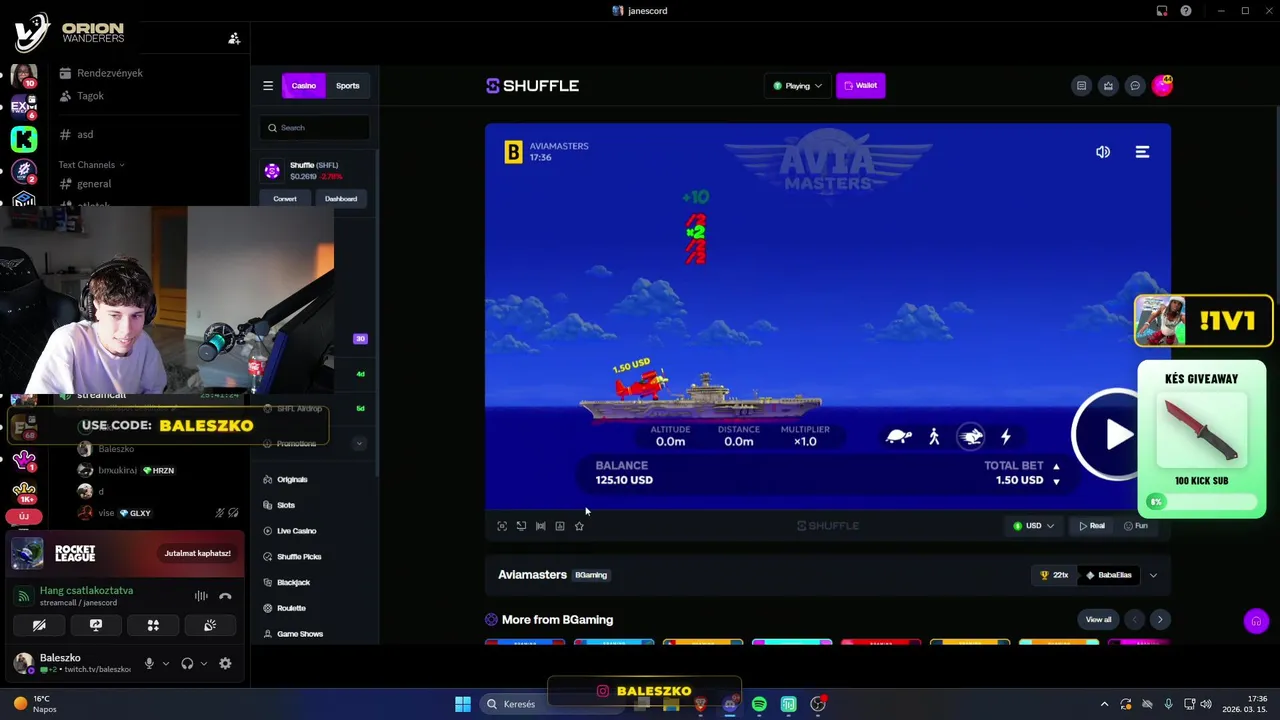Open Discord headphones output options chevron
Image resolution: width=1280 pixels, height=720 pixels.
click(204, 663)
